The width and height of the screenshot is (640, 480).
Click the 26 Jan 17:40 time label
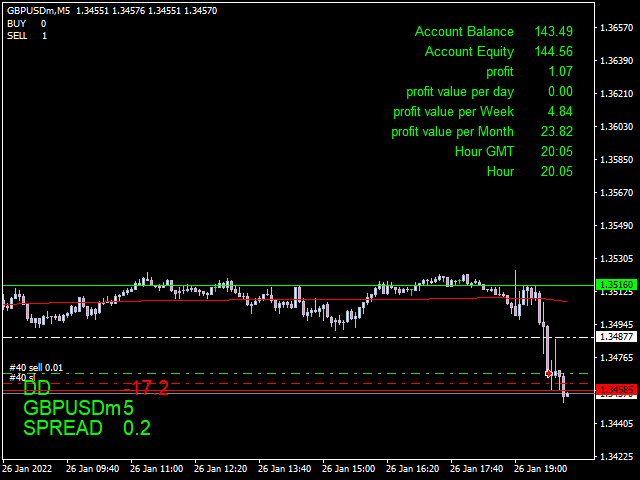pos(476,469)
